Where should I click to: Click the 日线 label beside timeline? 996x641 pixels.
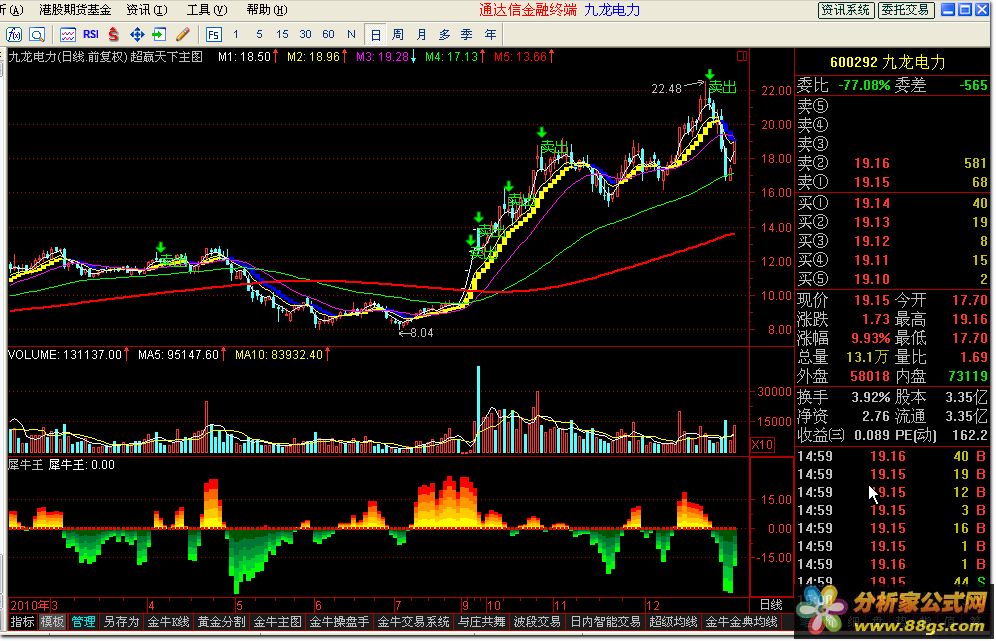tap(771, 605)
